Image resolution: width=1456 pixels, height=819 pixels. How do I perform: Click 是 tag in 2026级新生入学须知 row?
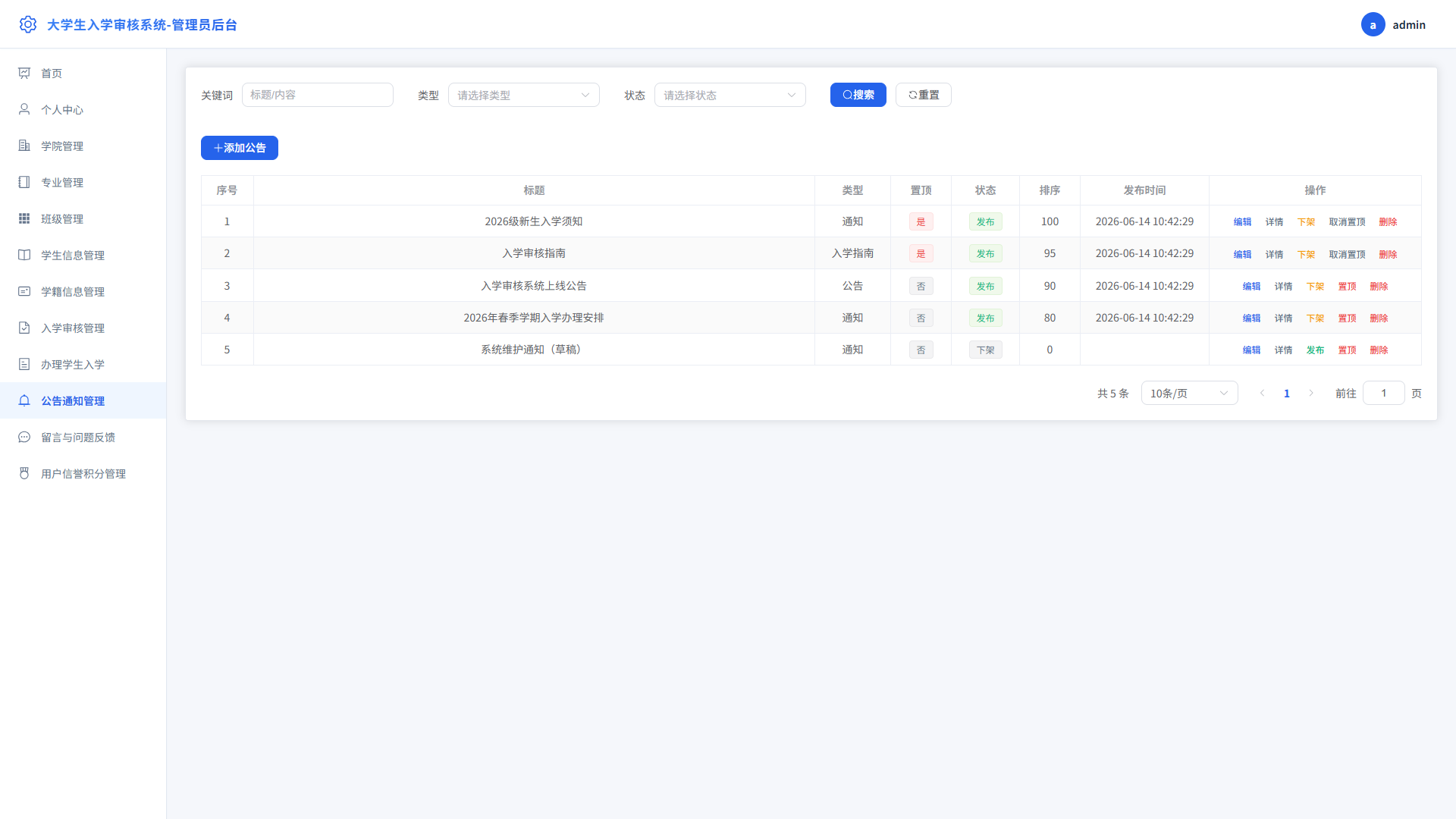[x=921, y=221]
